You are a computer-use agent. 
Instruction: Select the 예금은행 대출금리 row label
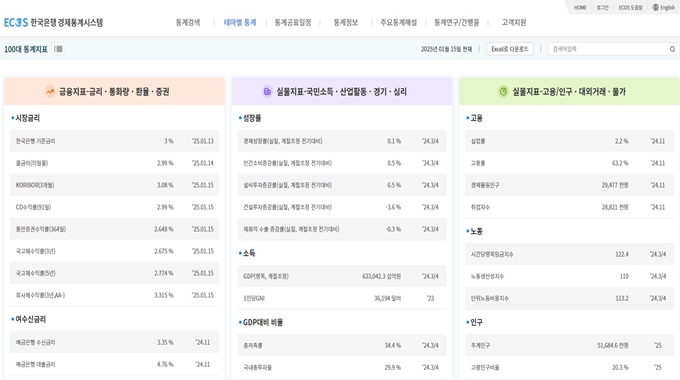36,364
